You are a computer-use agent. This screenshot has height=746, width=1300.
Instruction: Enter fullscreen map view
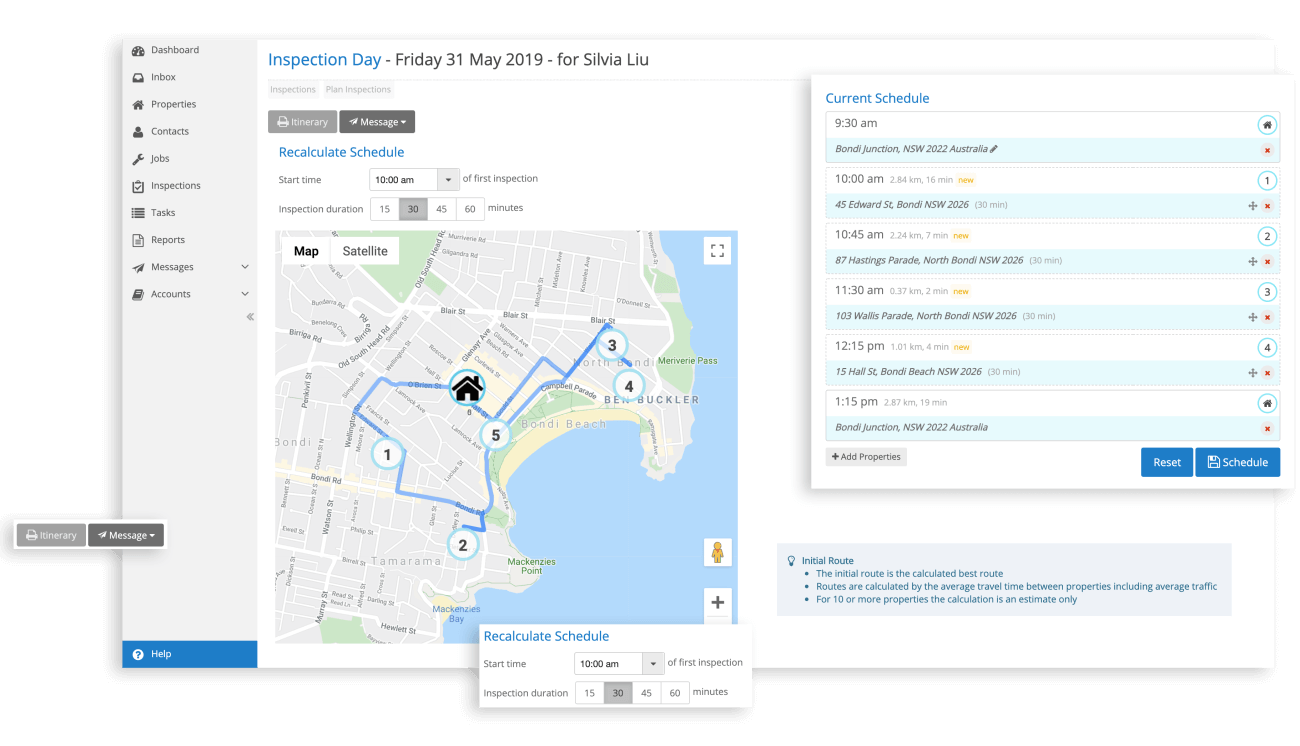coord(716,251)
